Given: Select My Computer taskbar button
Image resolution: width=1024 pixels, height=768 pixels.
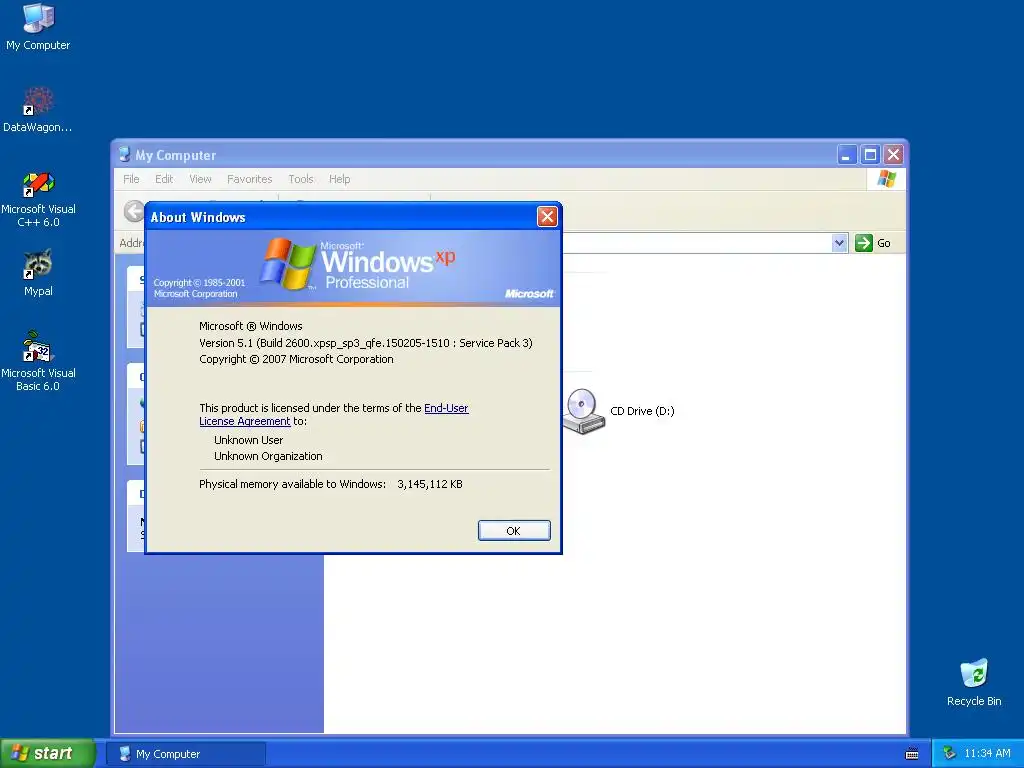Looking at the screenshot, I should [x=186, y=754].
